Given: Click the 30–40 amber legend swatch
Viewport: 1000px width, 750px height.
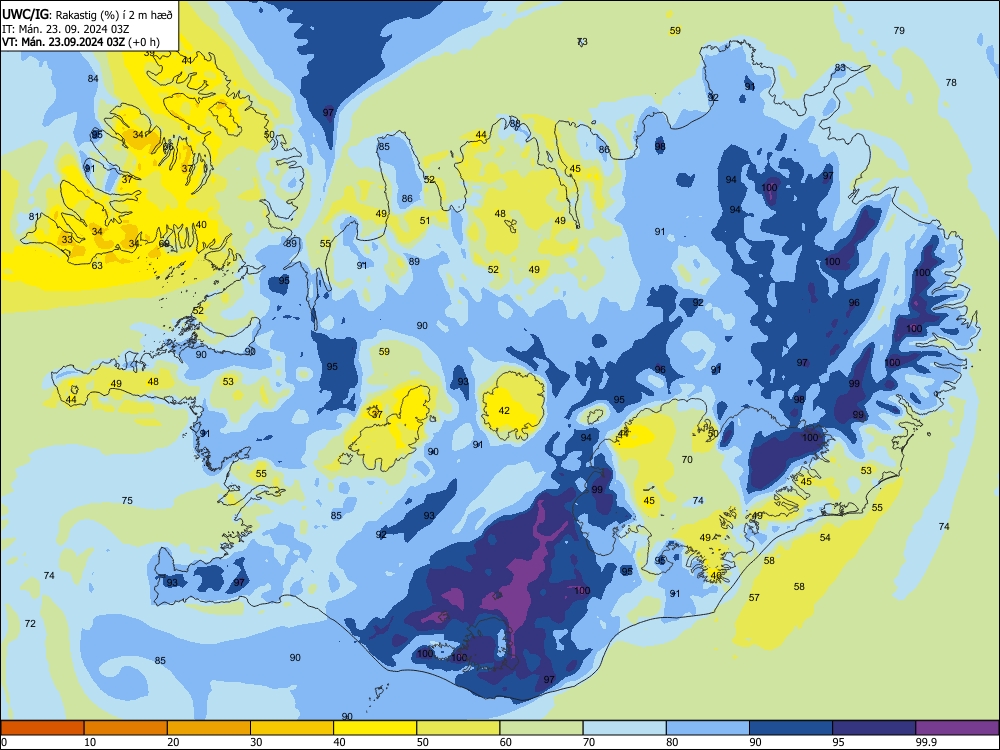Looking at the screenshot, I should tap(292, 728).
